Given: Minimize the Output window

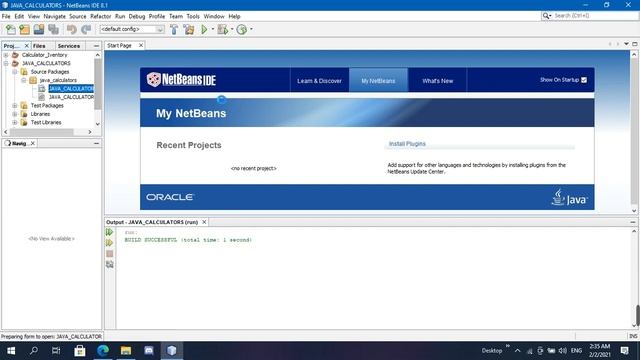Looking at the screenshot, I should 633,222.
